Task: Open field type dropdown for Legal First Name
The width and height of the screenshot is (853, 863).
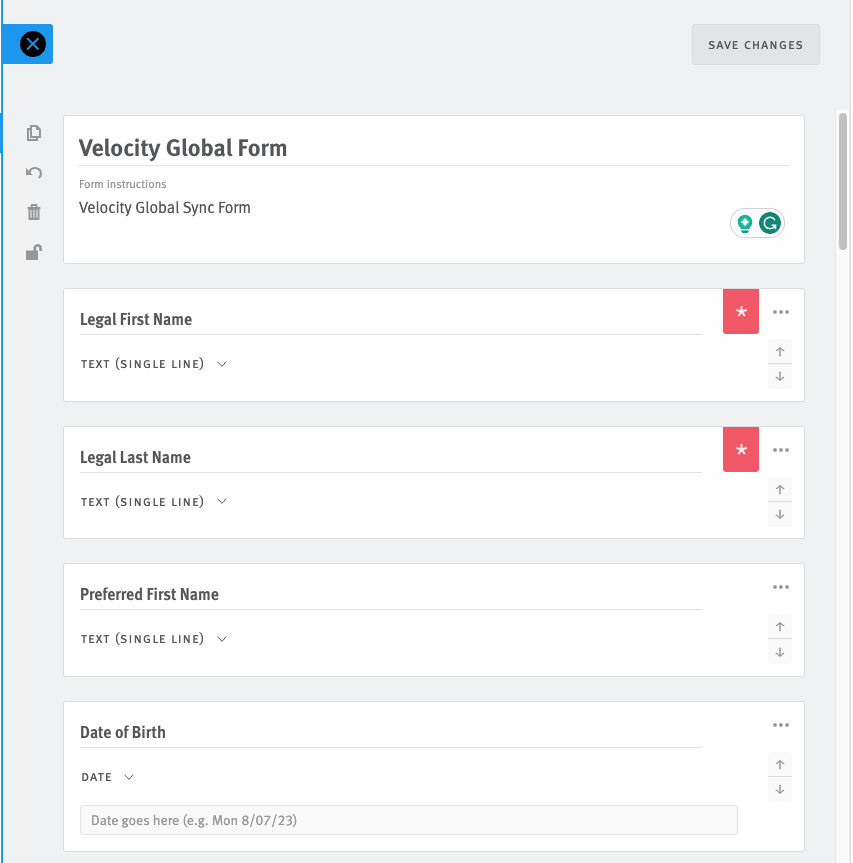Action: 154,364
